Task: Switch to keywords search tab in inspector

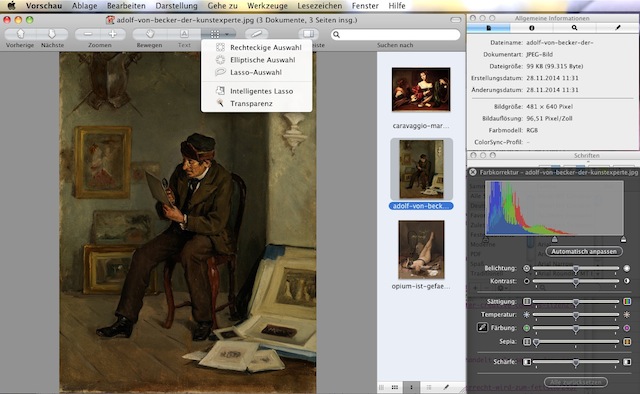Action: 574,28
